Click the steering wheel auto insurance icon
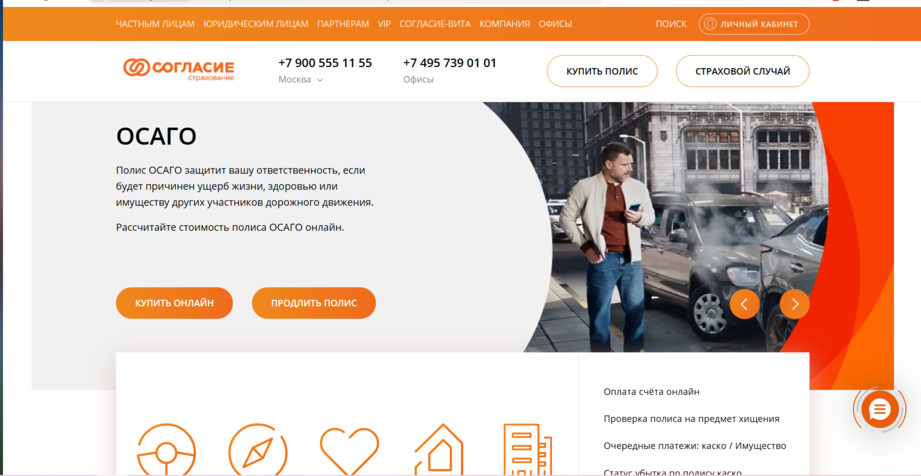The height and width of the screenshot is (476, 921). tap(166, 451)
